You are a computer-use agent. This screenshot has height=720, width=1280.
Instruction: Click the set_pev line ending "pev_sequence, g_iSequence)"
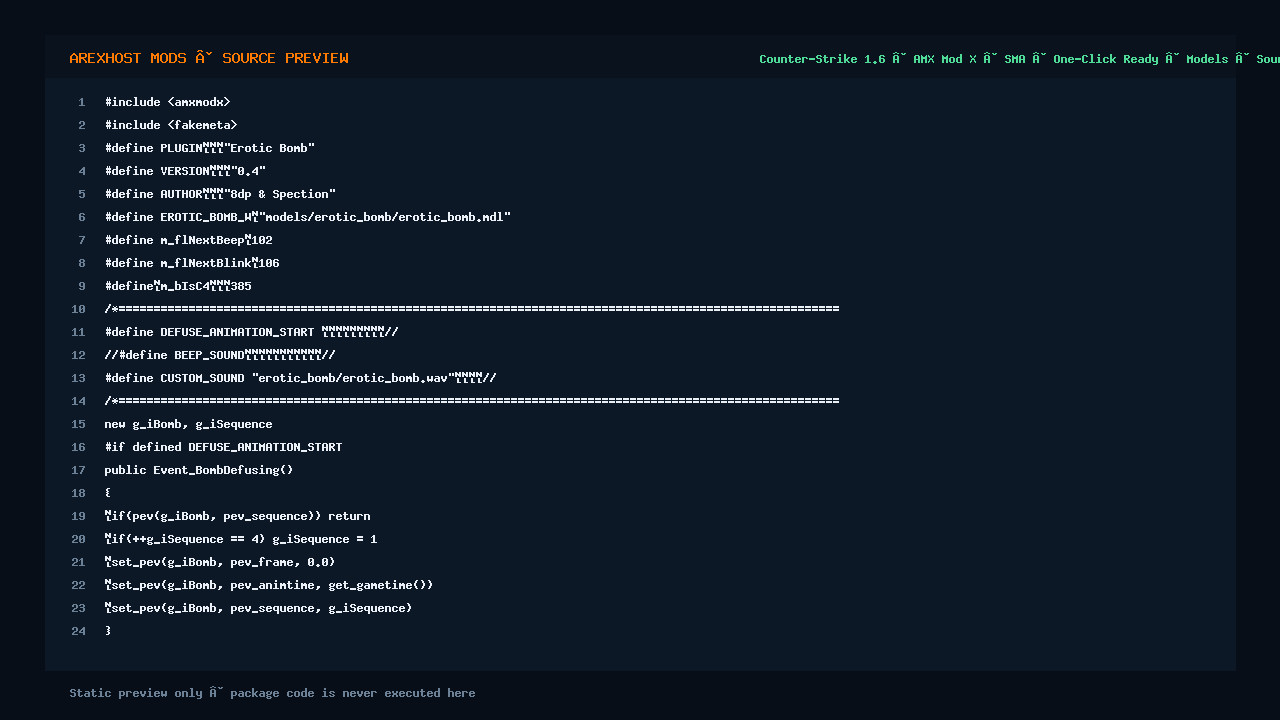pyautogui.click(x=258, y=608)
